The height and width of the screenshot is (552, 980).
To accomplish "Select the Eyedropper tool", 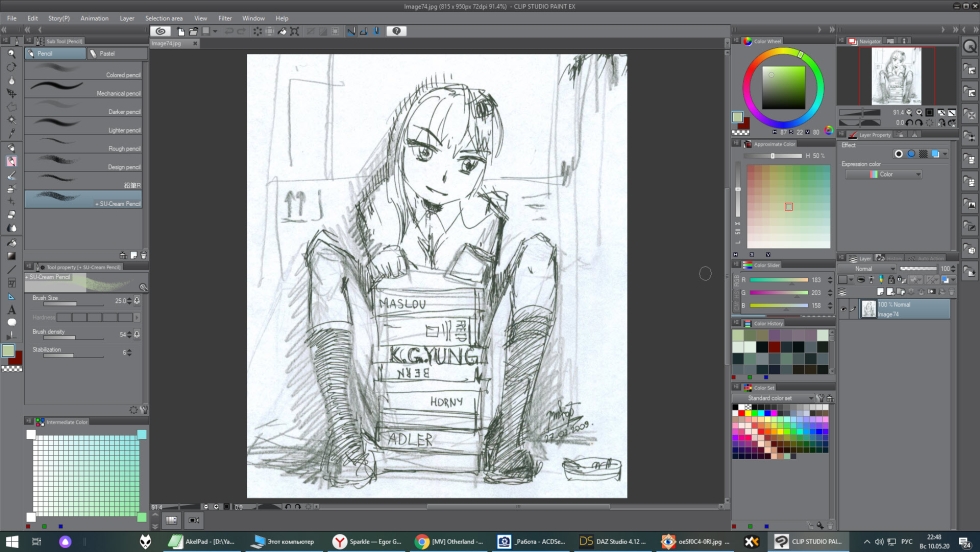I will click(11, 133).
